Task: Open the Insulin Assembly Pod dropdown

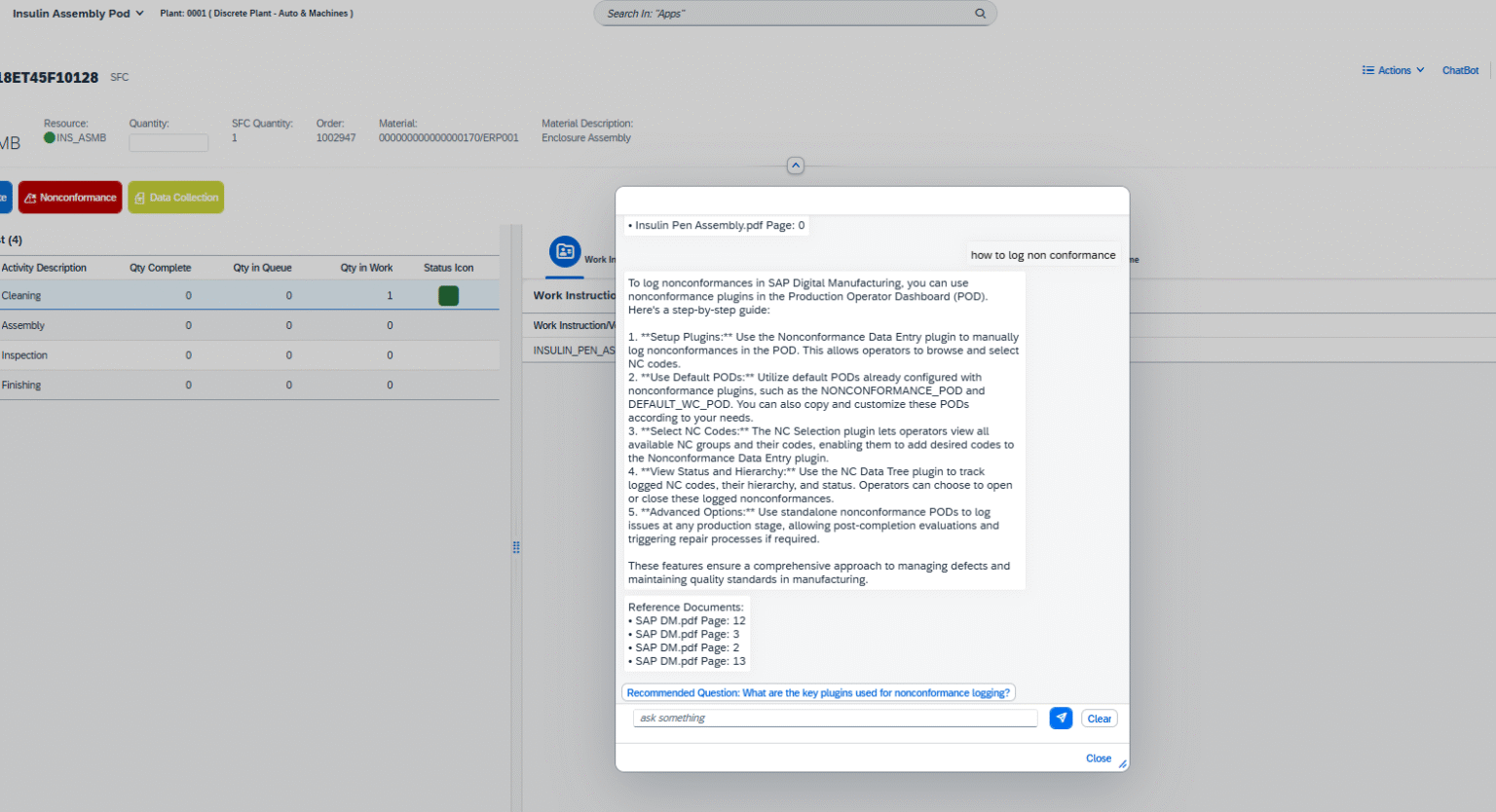Action: 77,13
